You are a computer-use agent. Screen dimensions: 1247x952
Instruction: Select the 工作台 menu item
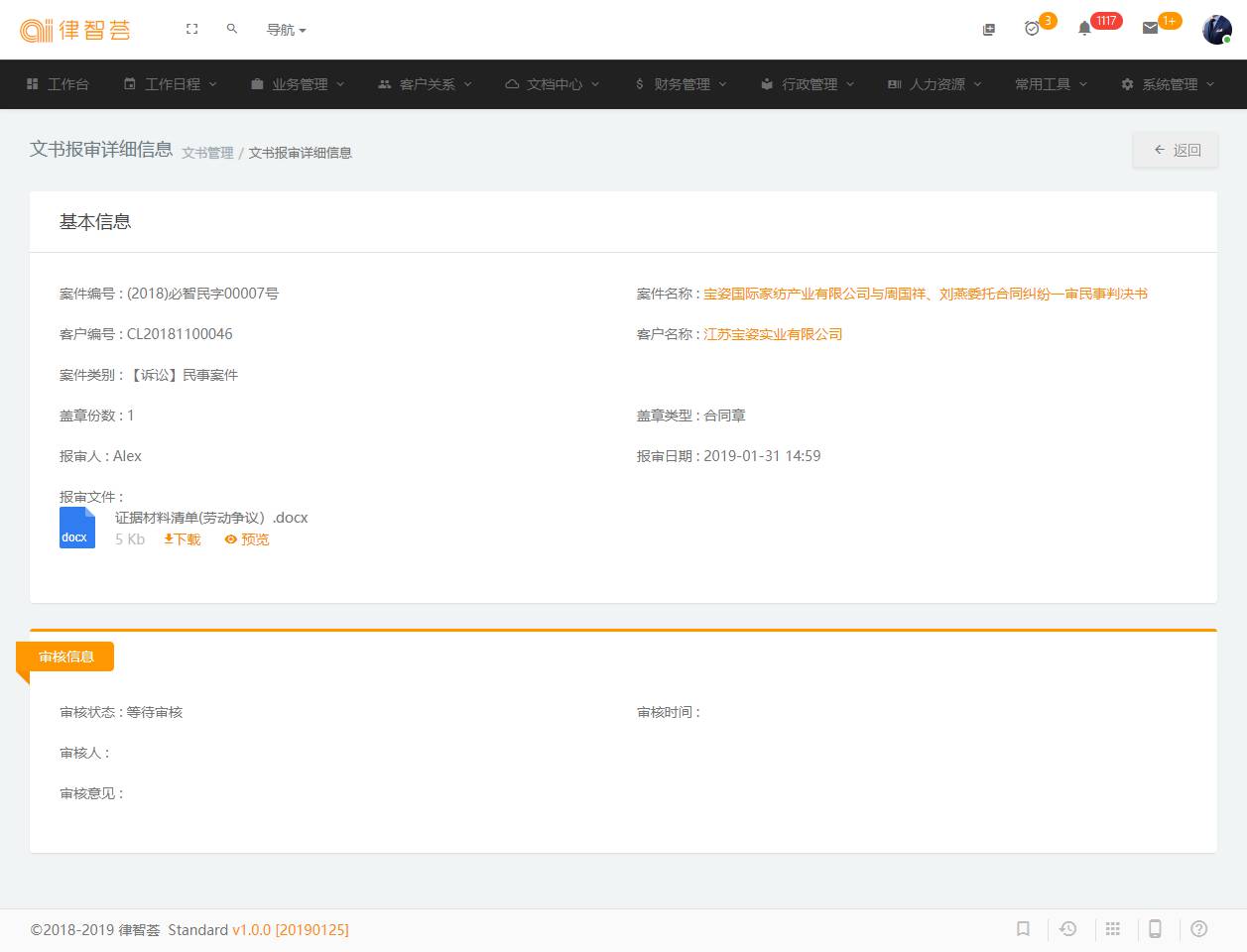(60, 84)
